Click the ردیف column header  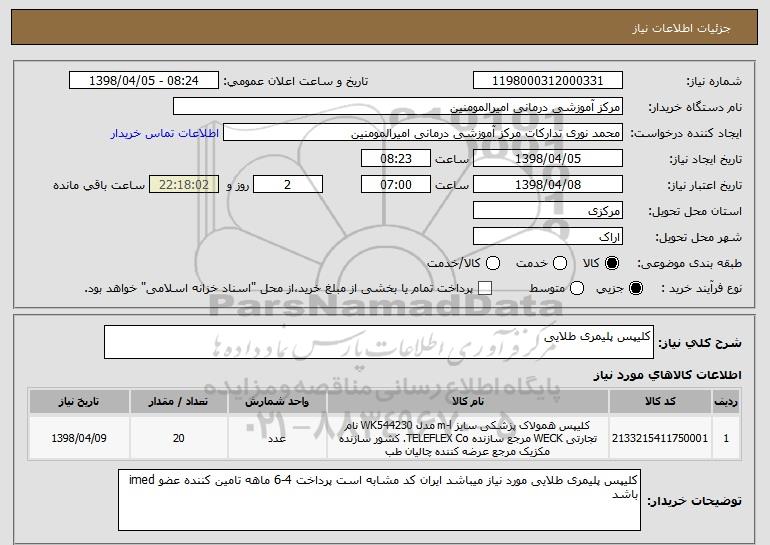point(726,402)
